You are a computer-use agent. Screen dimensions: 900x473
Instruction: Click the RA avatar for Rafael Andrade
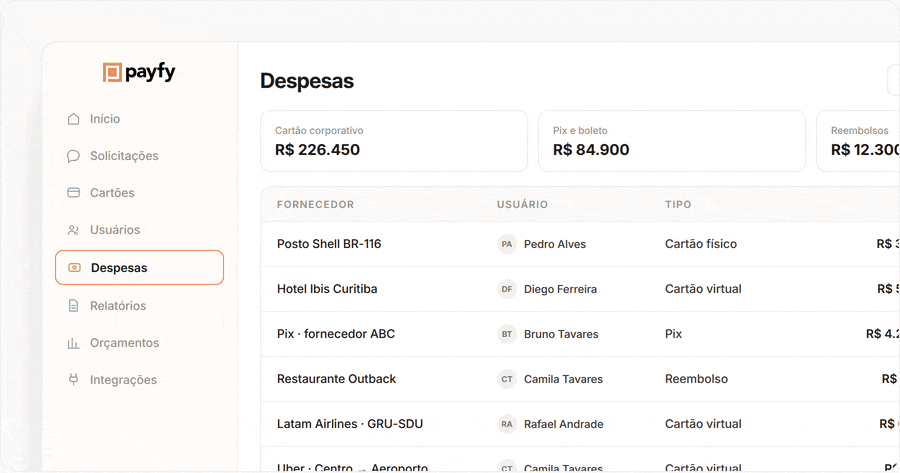(507, 424)
